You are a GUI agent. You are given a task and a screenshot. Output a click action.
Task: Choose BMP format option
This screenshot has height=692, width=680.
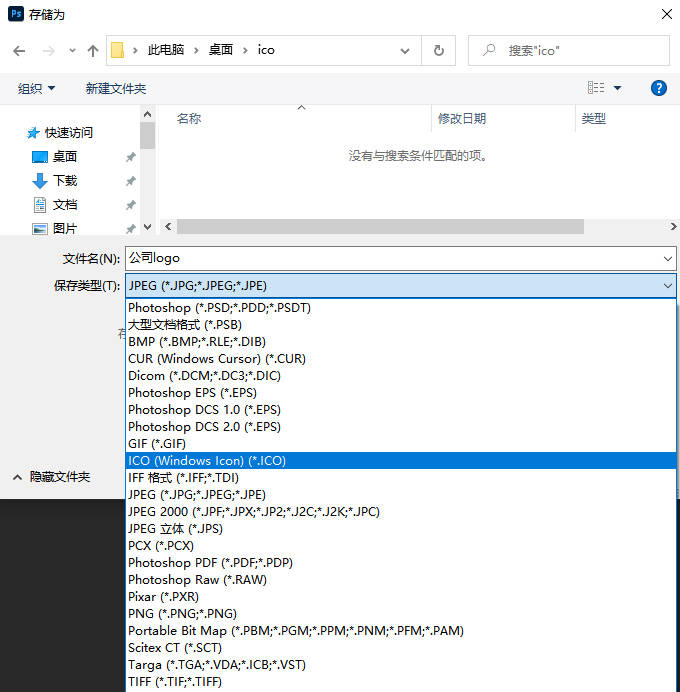401,342
